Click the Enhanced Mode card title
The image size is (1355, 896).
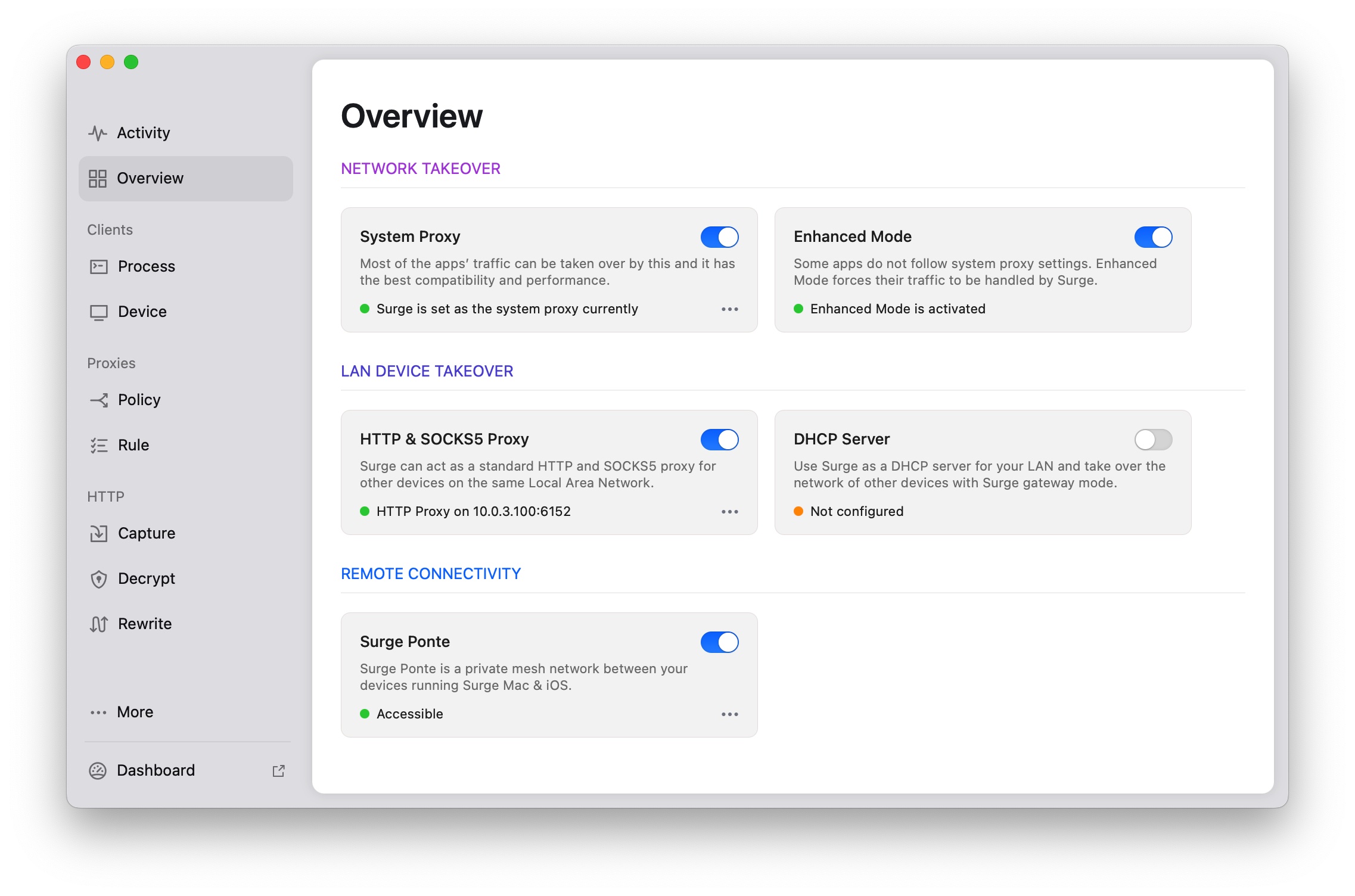point(853,237)
